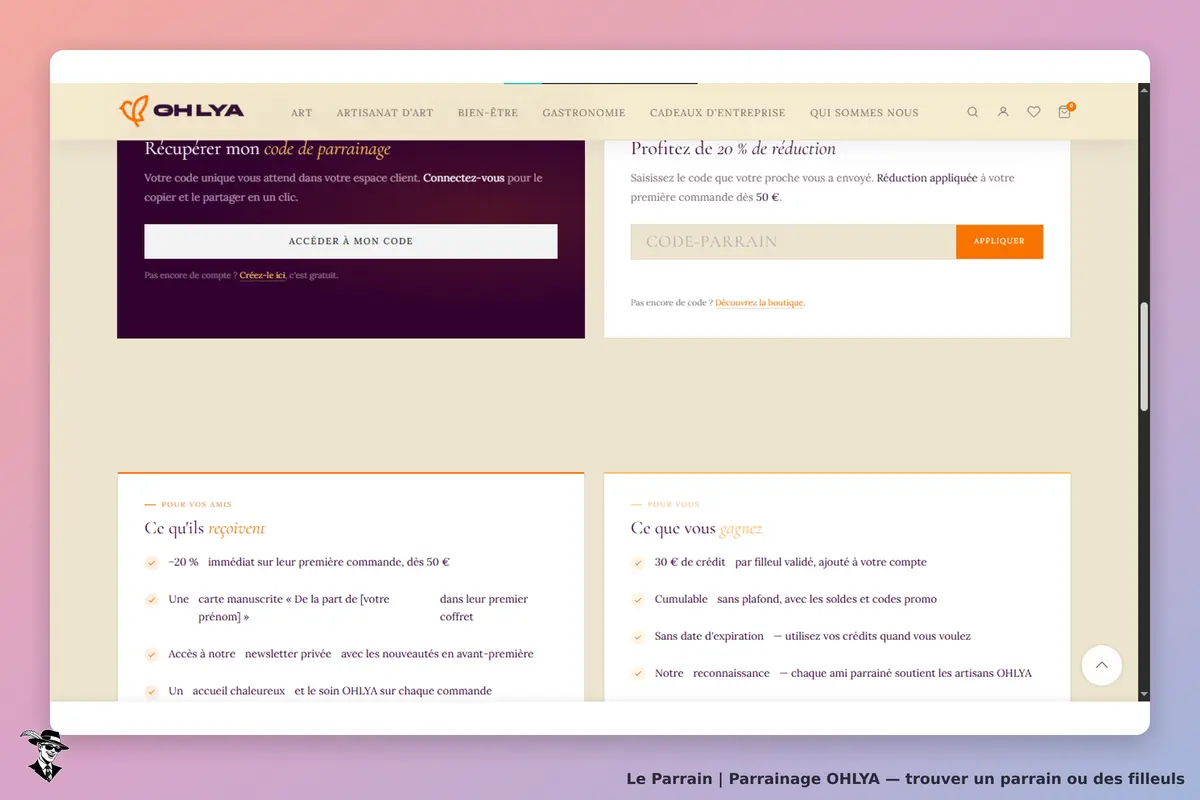1200x800 pixels.
Task: Click the OHLYA logo
Action: coord(182,111)
